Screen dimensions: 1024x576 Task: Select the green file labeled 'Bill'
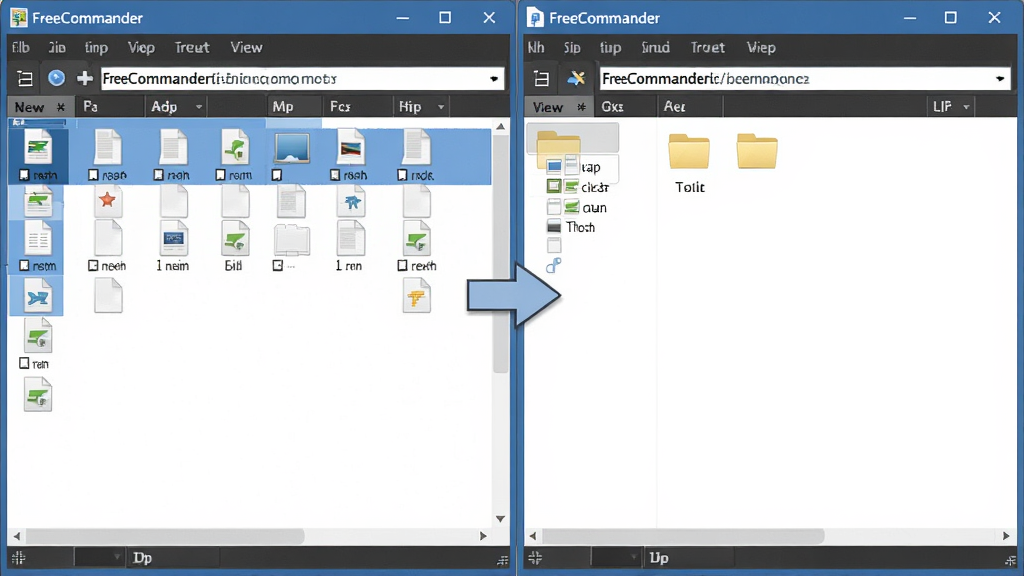pos(235,239)
